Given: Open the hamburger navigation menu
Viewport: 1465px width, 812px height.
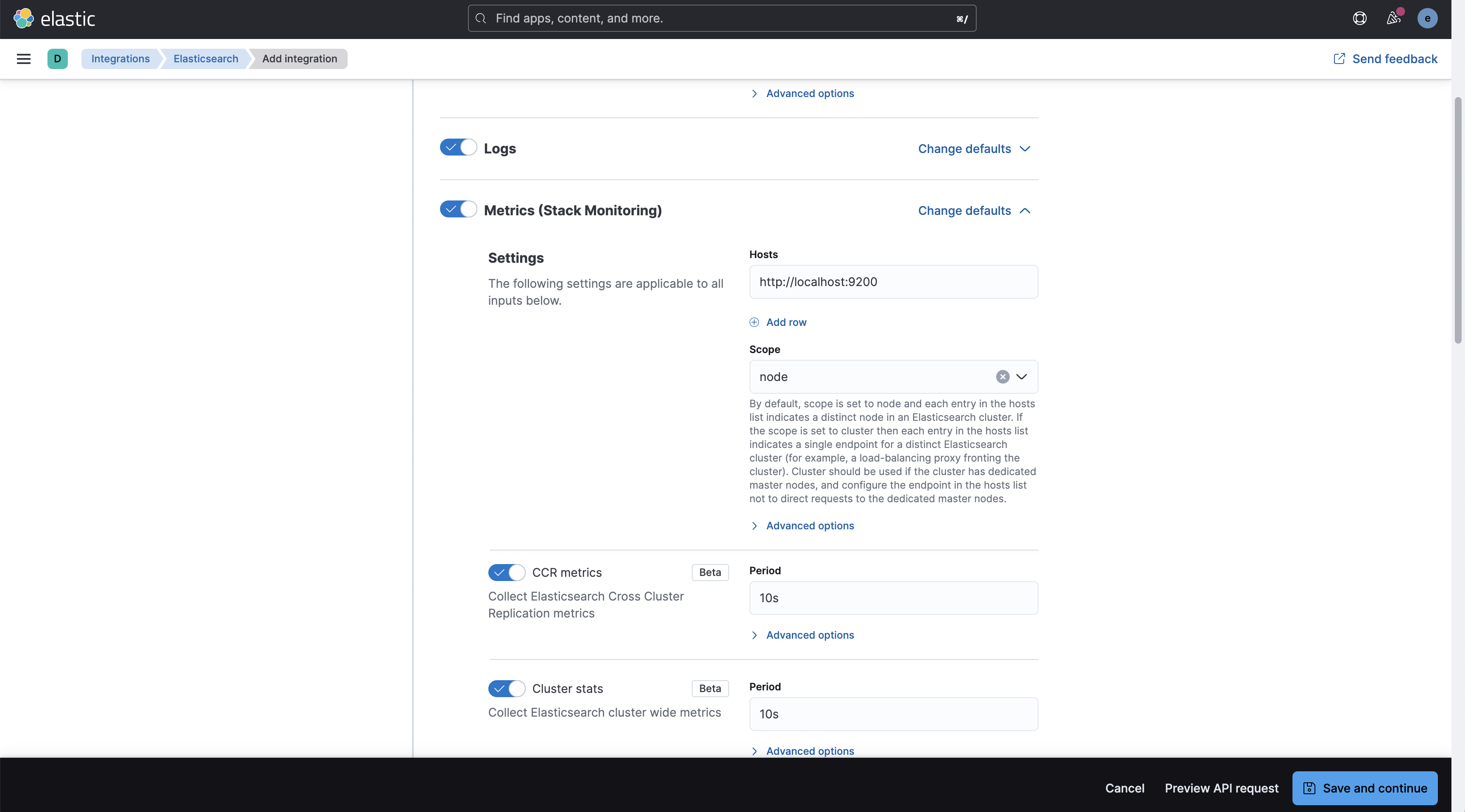Looking at the screenshot, I should pyautogui.click(x=23, y=58).
